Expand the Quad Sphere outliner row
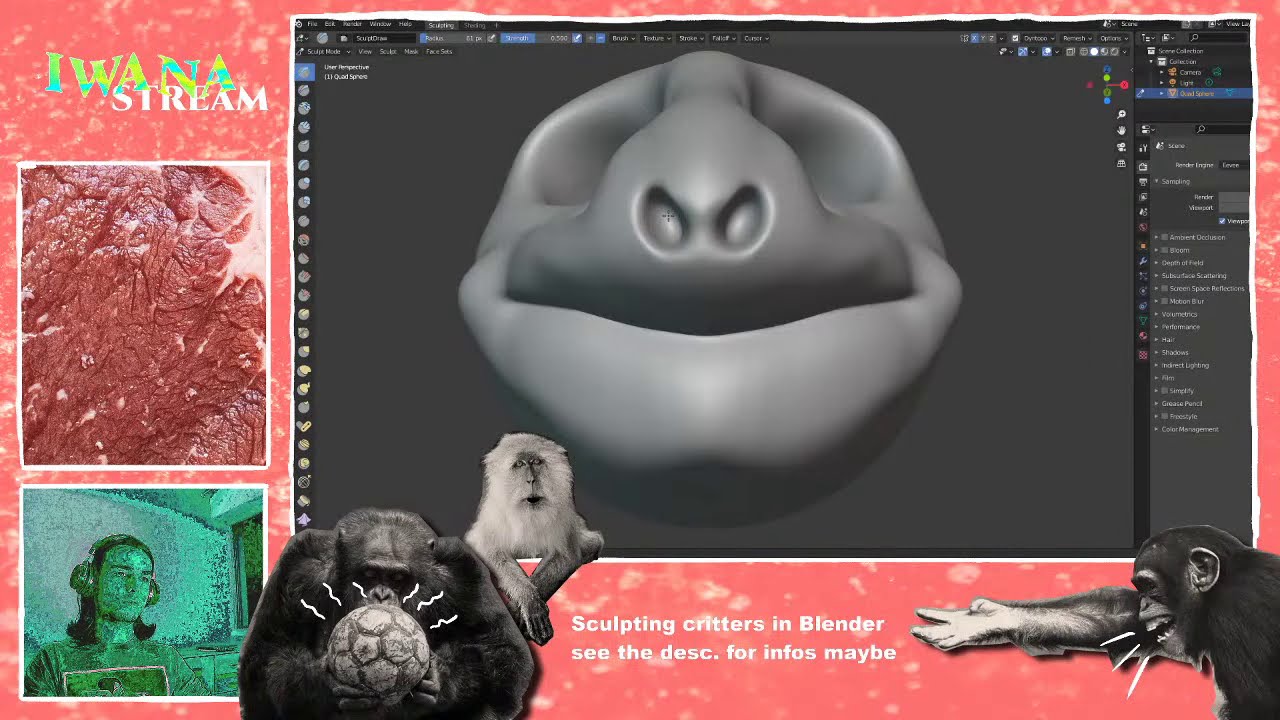Viewport: 1280px width, 720px height. point(1162,93)
